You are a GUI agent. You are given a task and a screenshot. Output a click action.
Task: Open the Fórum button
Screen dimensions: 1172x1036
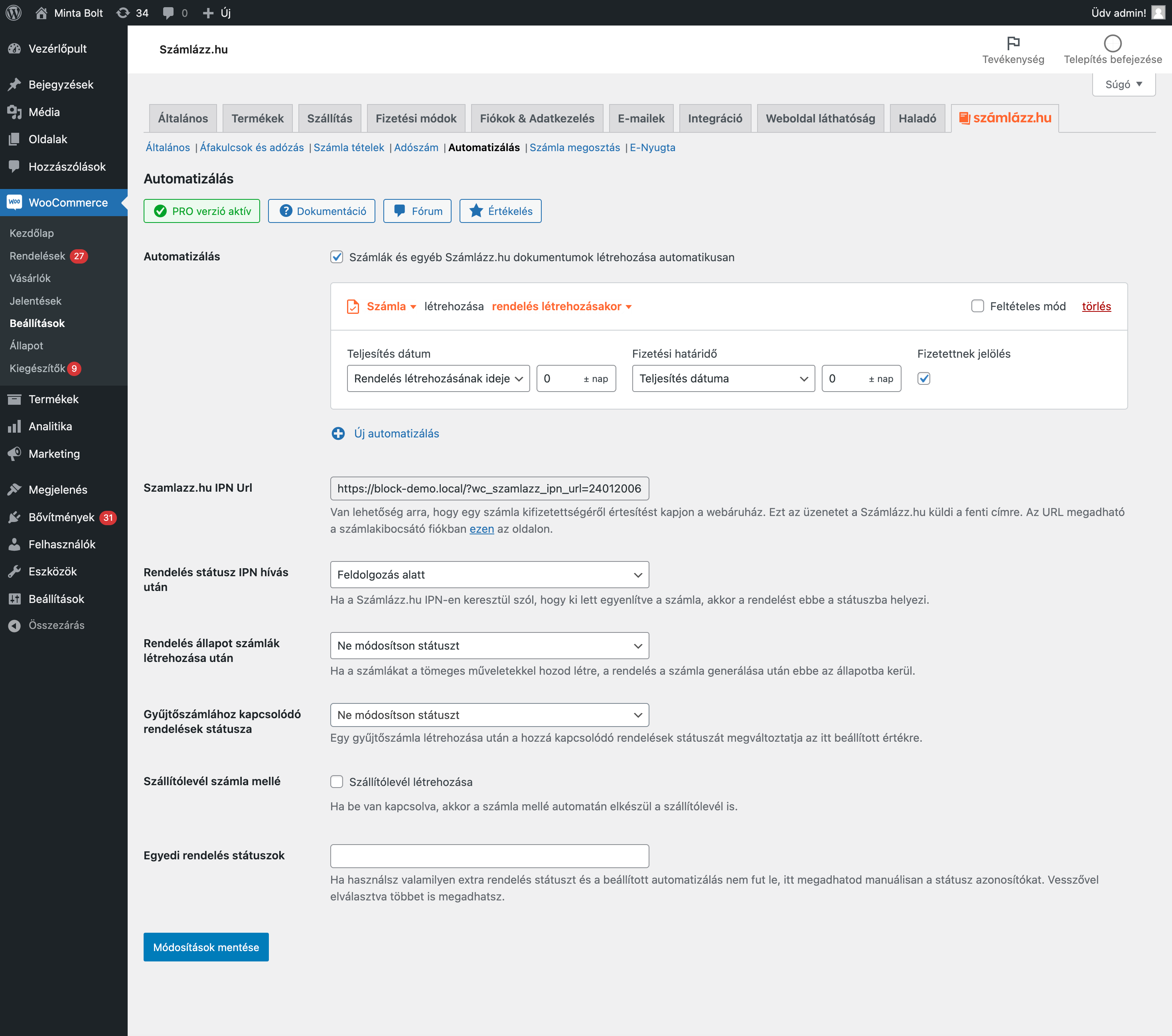[x=417, y=211]
